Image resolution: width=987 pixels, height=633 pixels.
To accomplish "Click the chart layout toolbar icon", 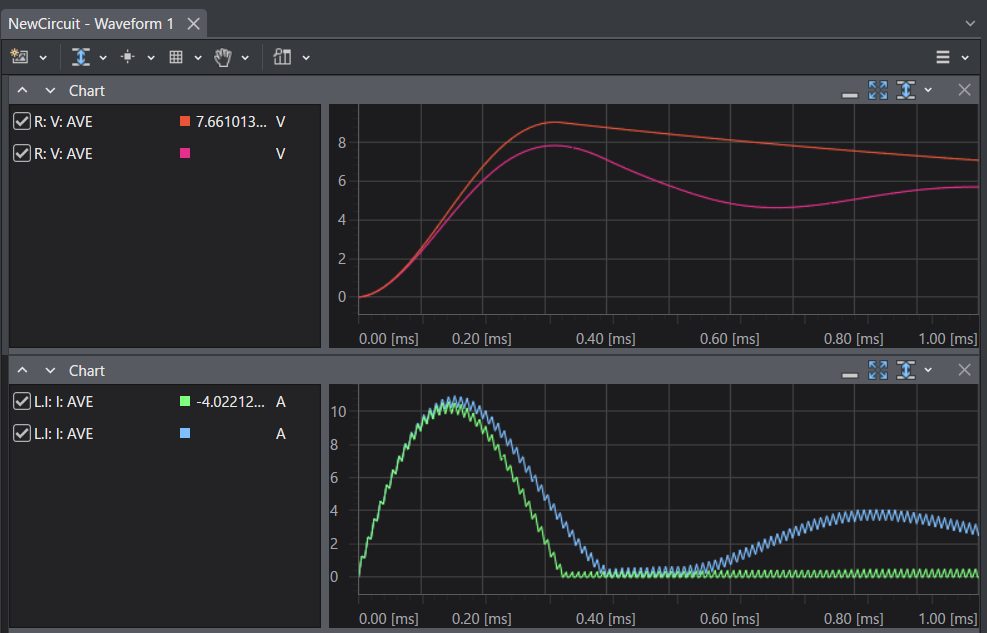I will [x=282, y=57].
